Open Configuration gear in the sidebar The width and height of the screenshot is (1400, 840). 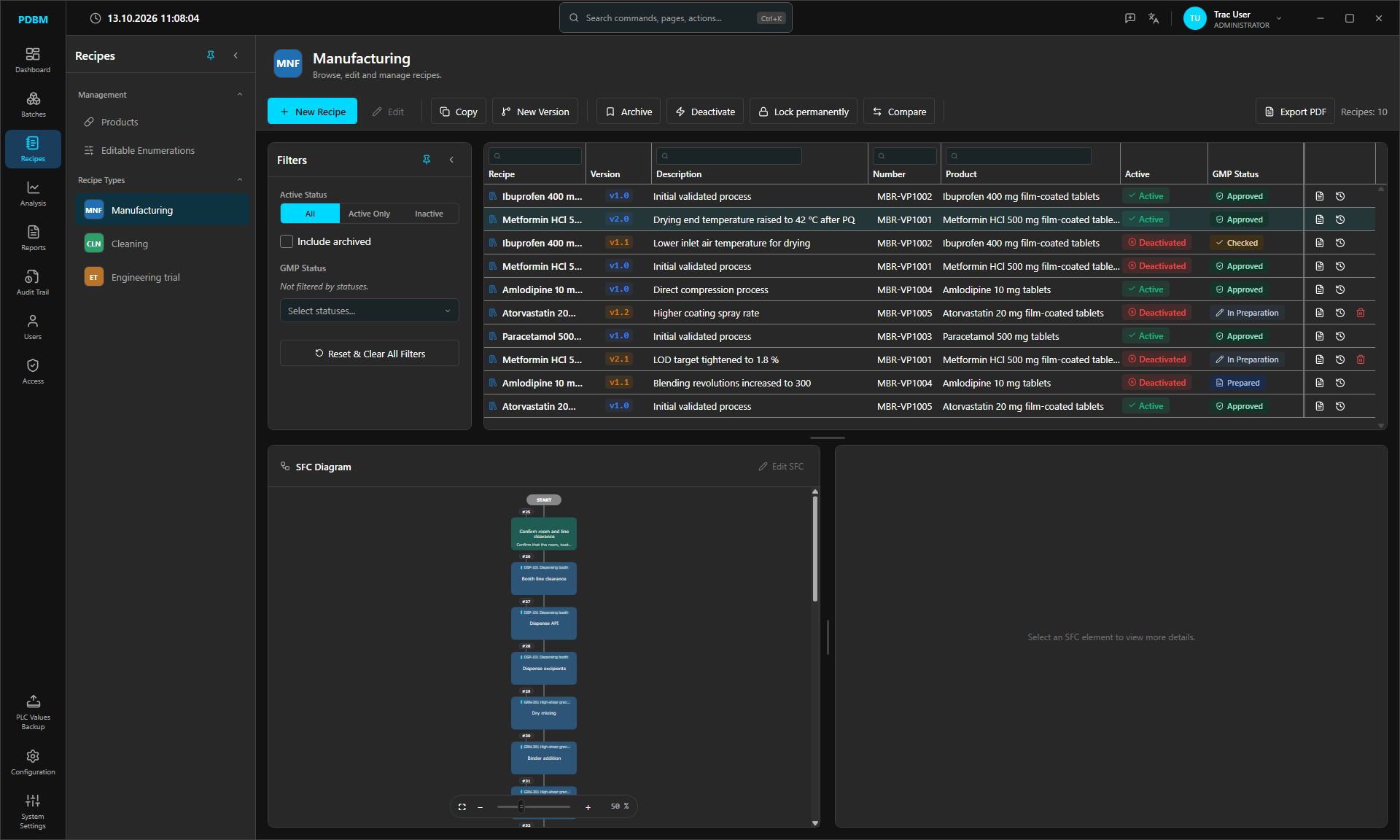pyautogui.click(x=33, y=762)
